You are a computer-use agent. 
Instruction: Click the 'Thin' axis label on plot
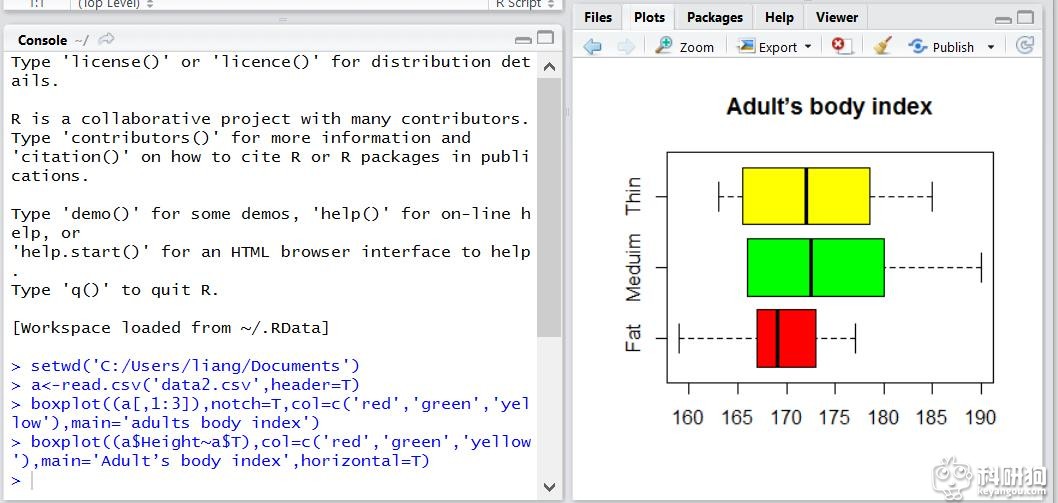click(634, 196)
